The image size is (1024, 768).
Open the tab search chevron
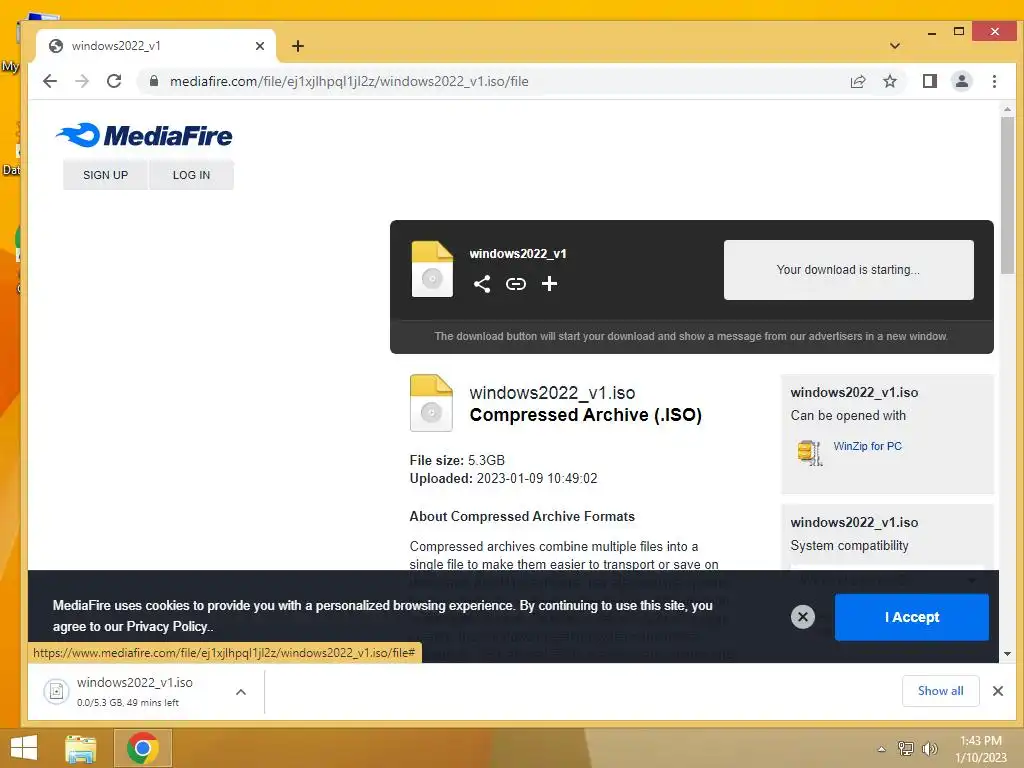[x=895, y=46]
